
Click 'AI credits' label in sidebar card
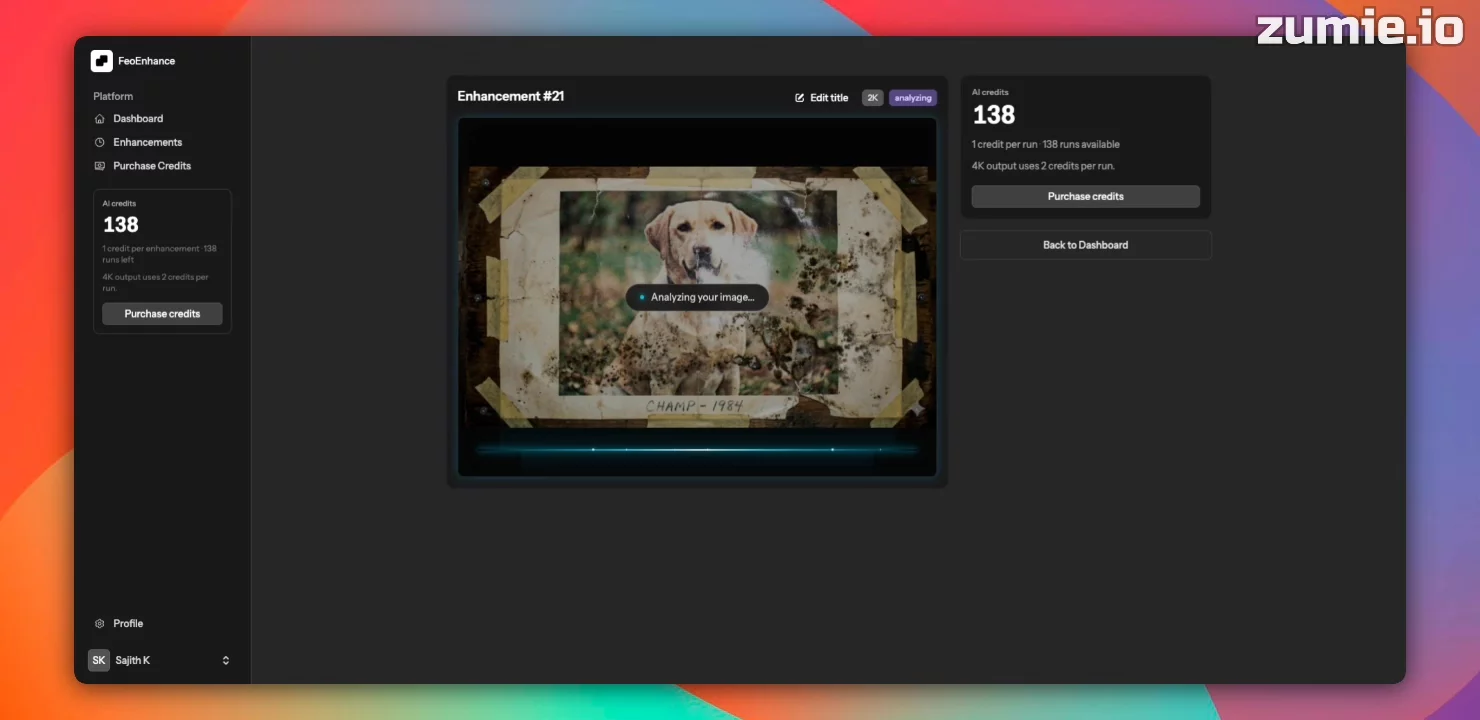(x=119, y=204)
